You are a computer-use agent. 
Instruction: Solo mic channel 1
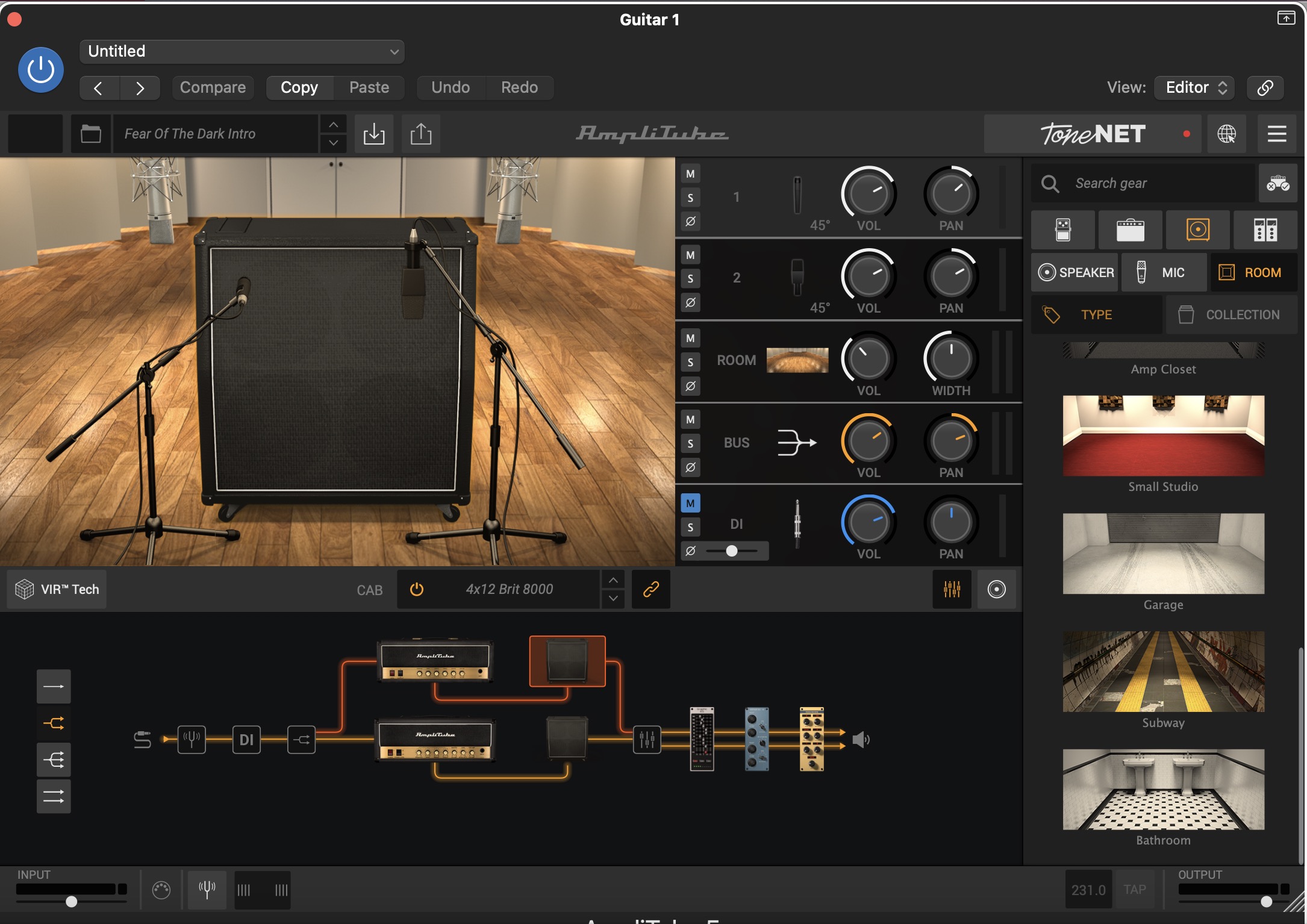pos(690,198)
